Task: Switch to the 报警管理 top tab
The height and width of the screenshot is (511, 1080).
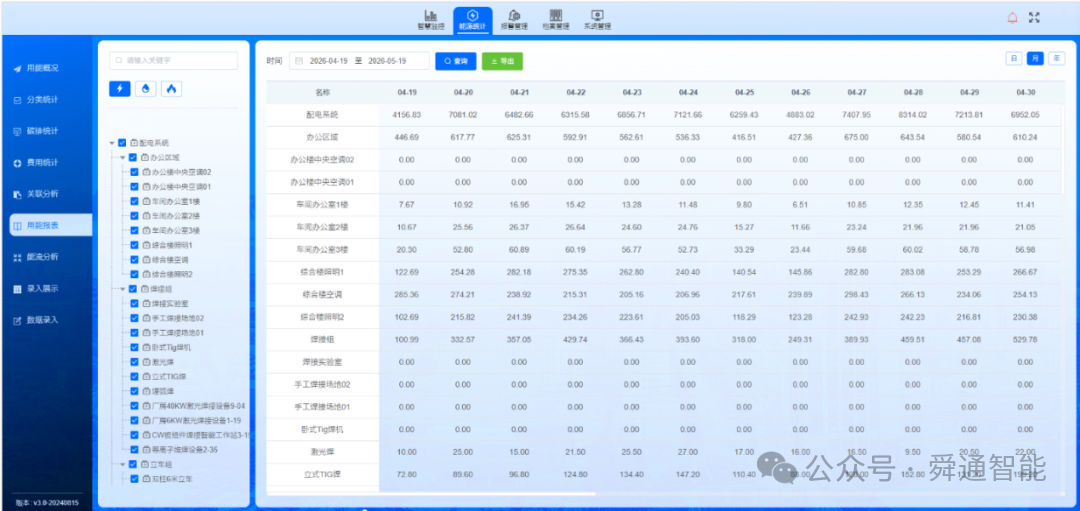Action: click(514, 20)
